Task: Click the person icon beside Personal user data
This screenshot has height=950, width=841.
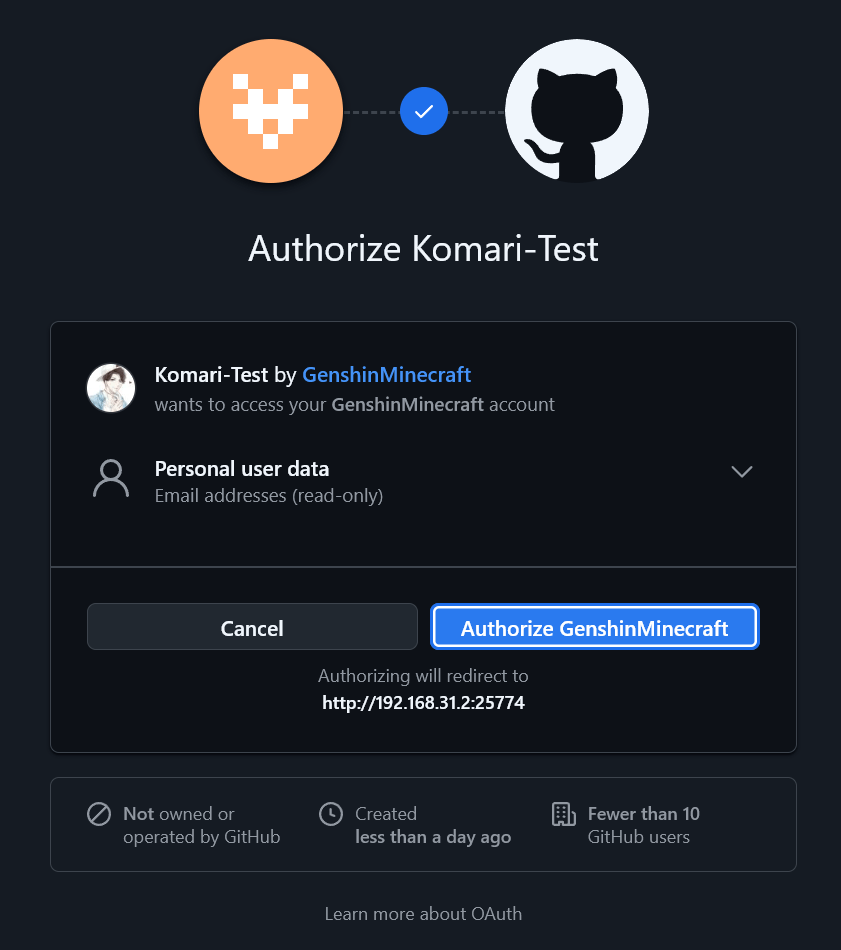Action: (x=111, y=480)
